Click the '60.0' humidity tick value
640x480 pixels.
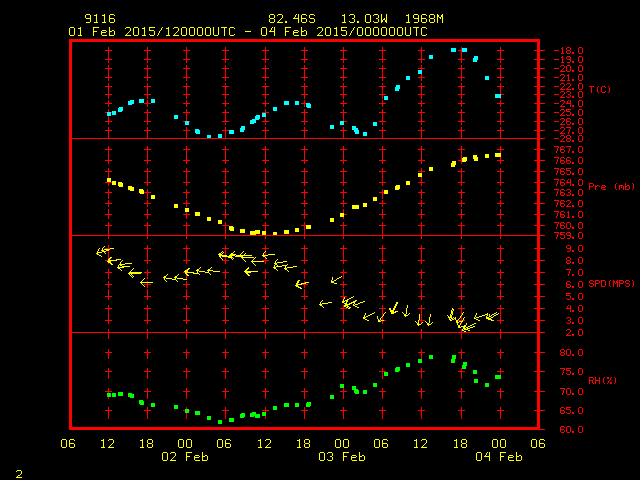point(571,430)
